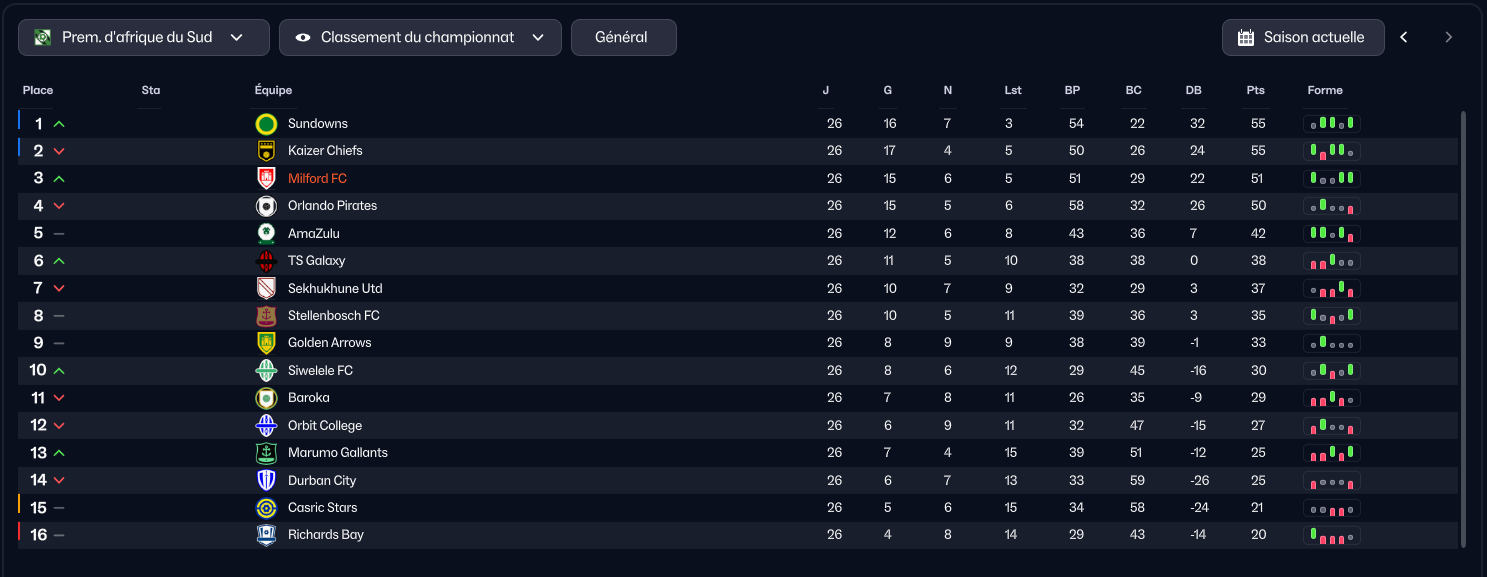Sort table by Équipe column header
The image size is (1487, 577).
[273, 90]
